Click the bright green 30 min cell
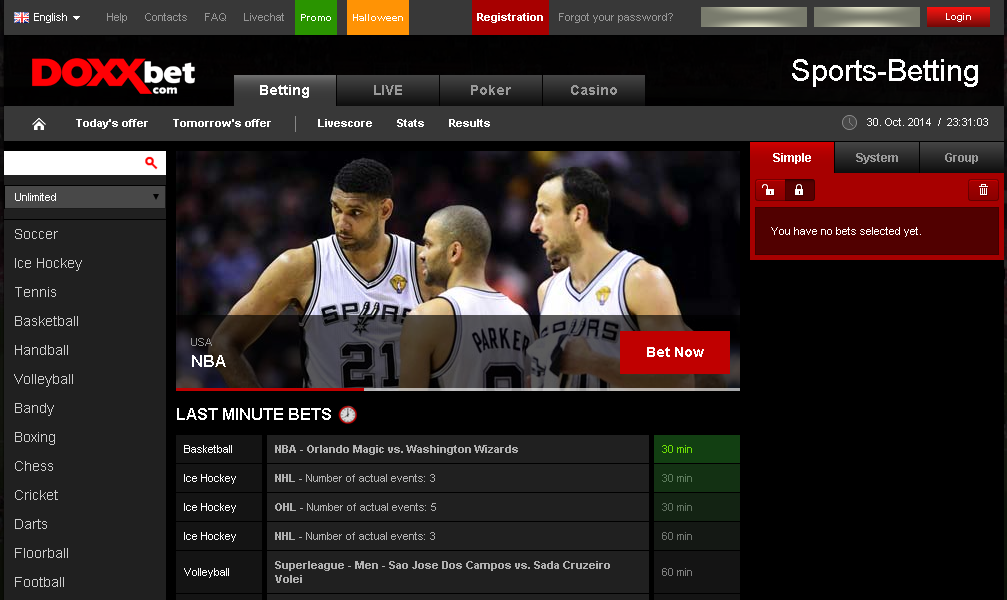Image resolution: width=1007 pixels, height=600 pixels. click(697, 449)
